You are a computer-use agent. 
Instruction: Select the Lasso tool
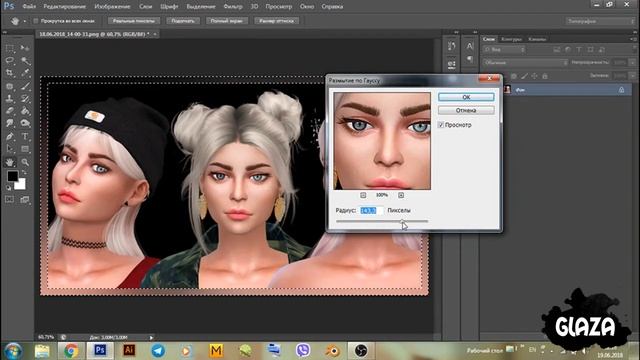tap(10, 61)
